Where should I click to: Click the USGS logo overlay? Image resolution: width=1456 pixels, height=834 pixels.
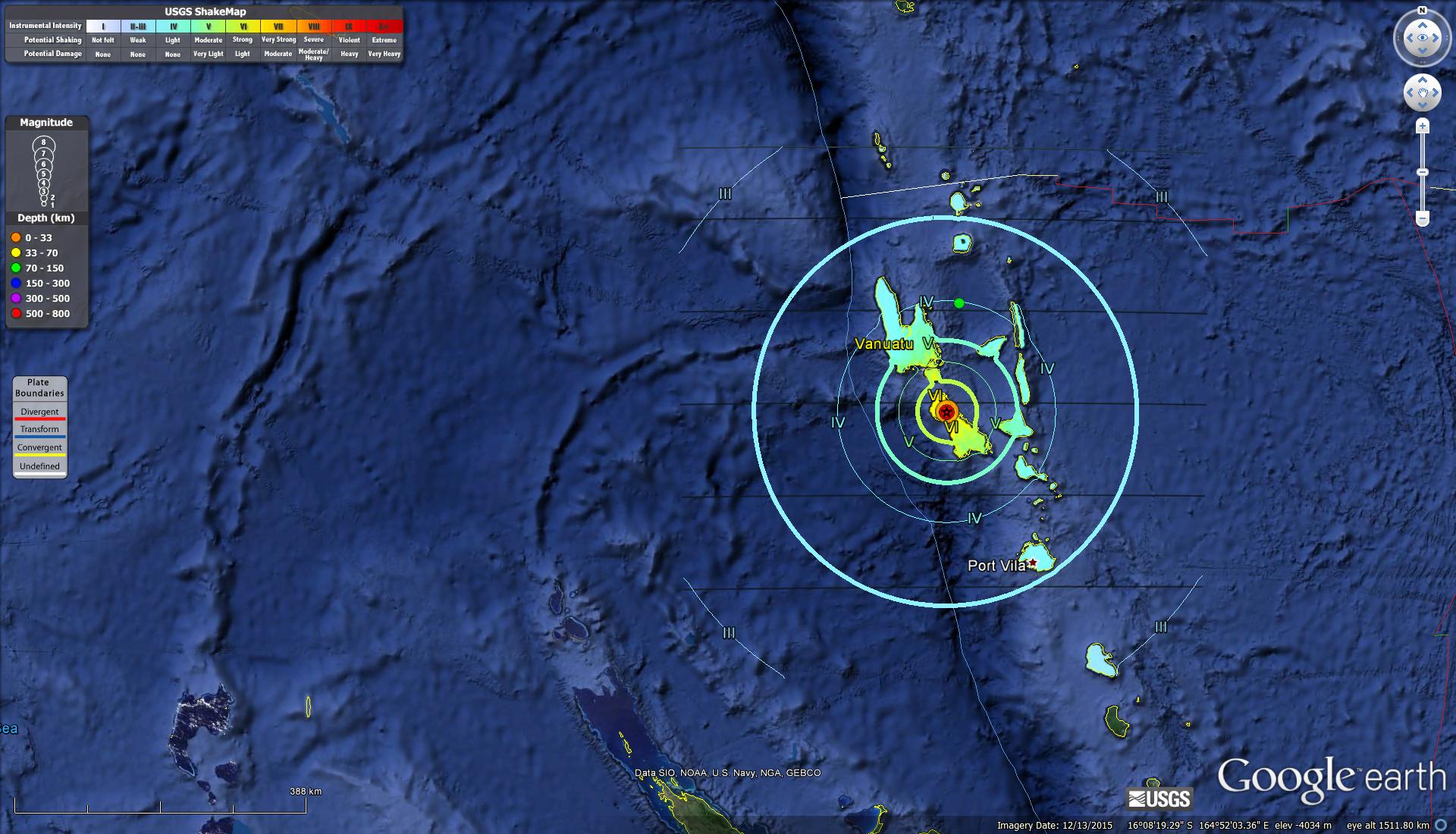click(1159, 798)
